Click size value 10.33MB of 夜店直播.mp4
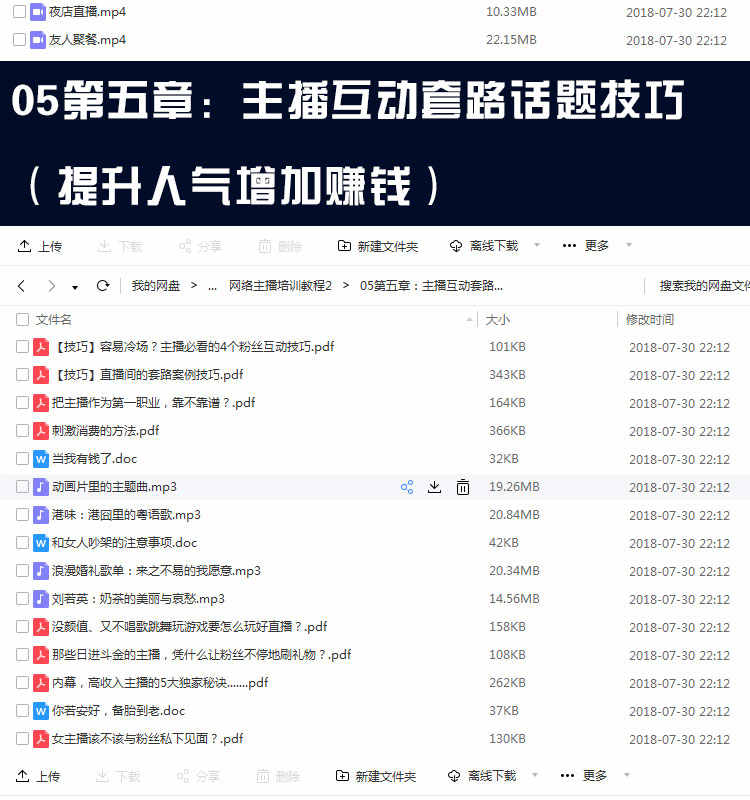Screen dimensions: 750x800 tap(511, 12)
